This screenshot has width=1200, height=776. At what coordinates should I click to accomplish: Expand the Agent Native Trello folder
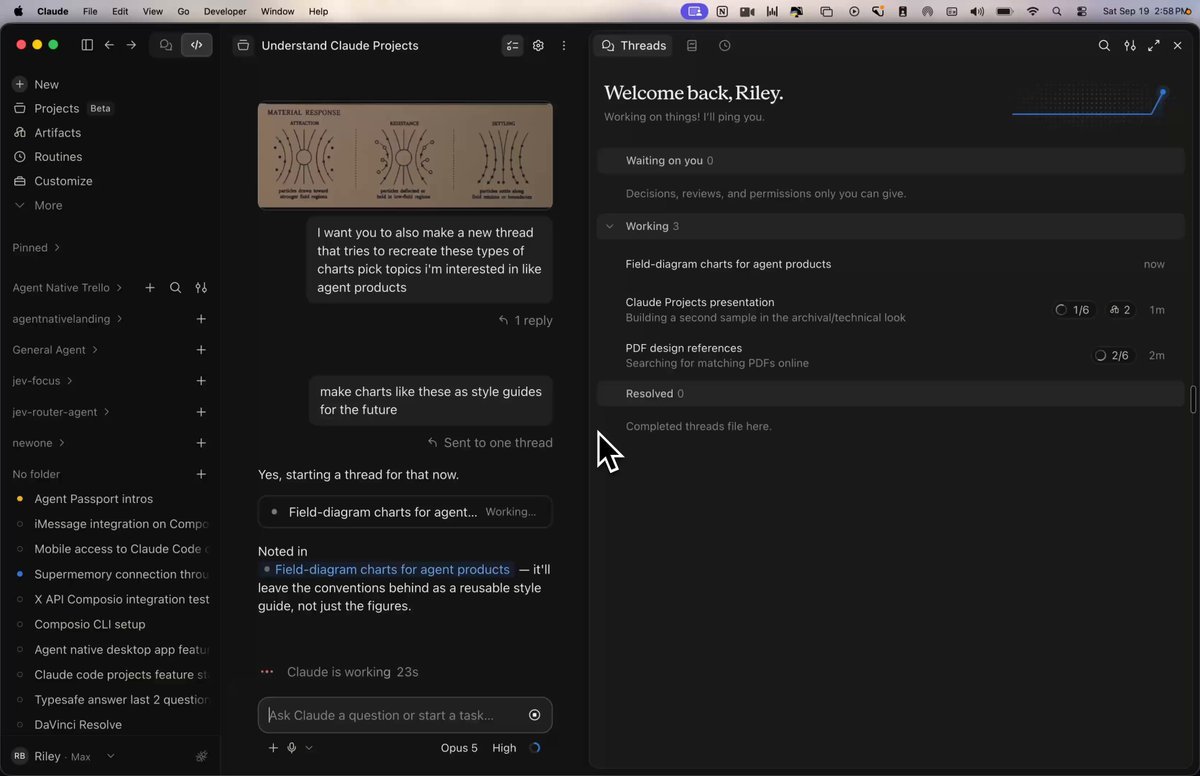click(67, 288)
